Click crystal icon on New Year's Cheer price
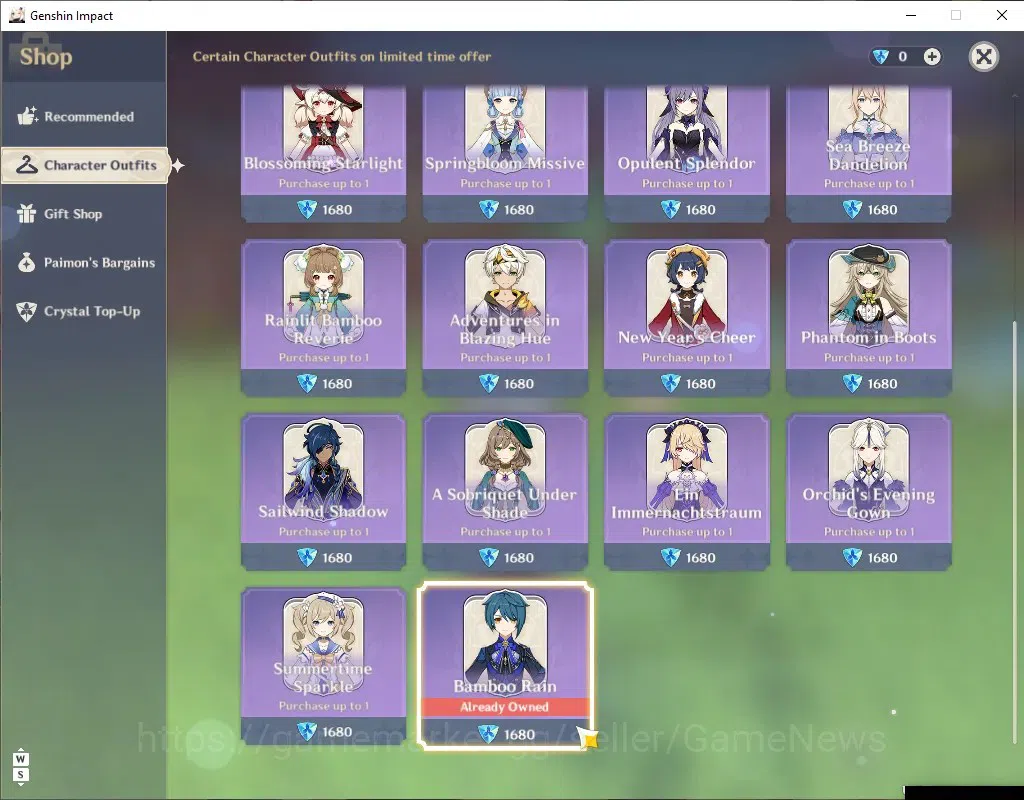This screenshot has height=800, width=1024. pyautogui.click(x=670, y=384)
